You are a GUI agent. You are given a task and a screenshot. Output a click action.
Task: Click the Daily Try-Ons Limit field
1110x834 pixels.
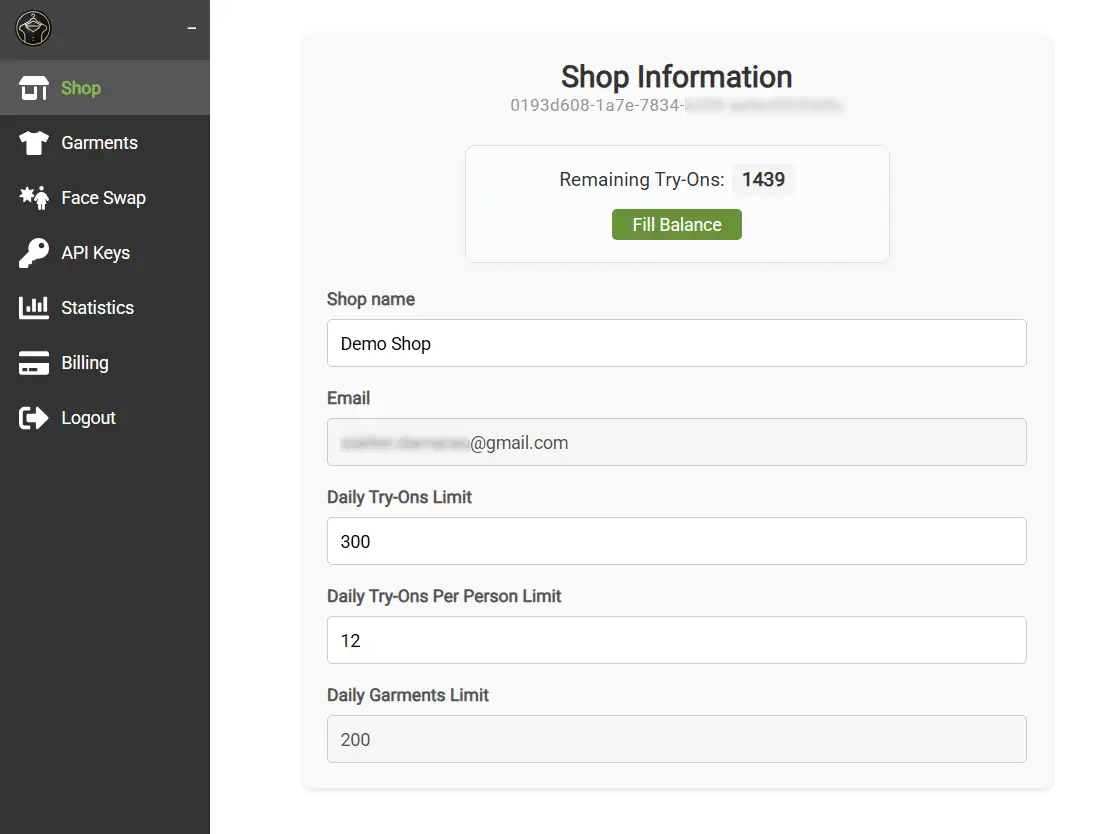click(676, 541)
